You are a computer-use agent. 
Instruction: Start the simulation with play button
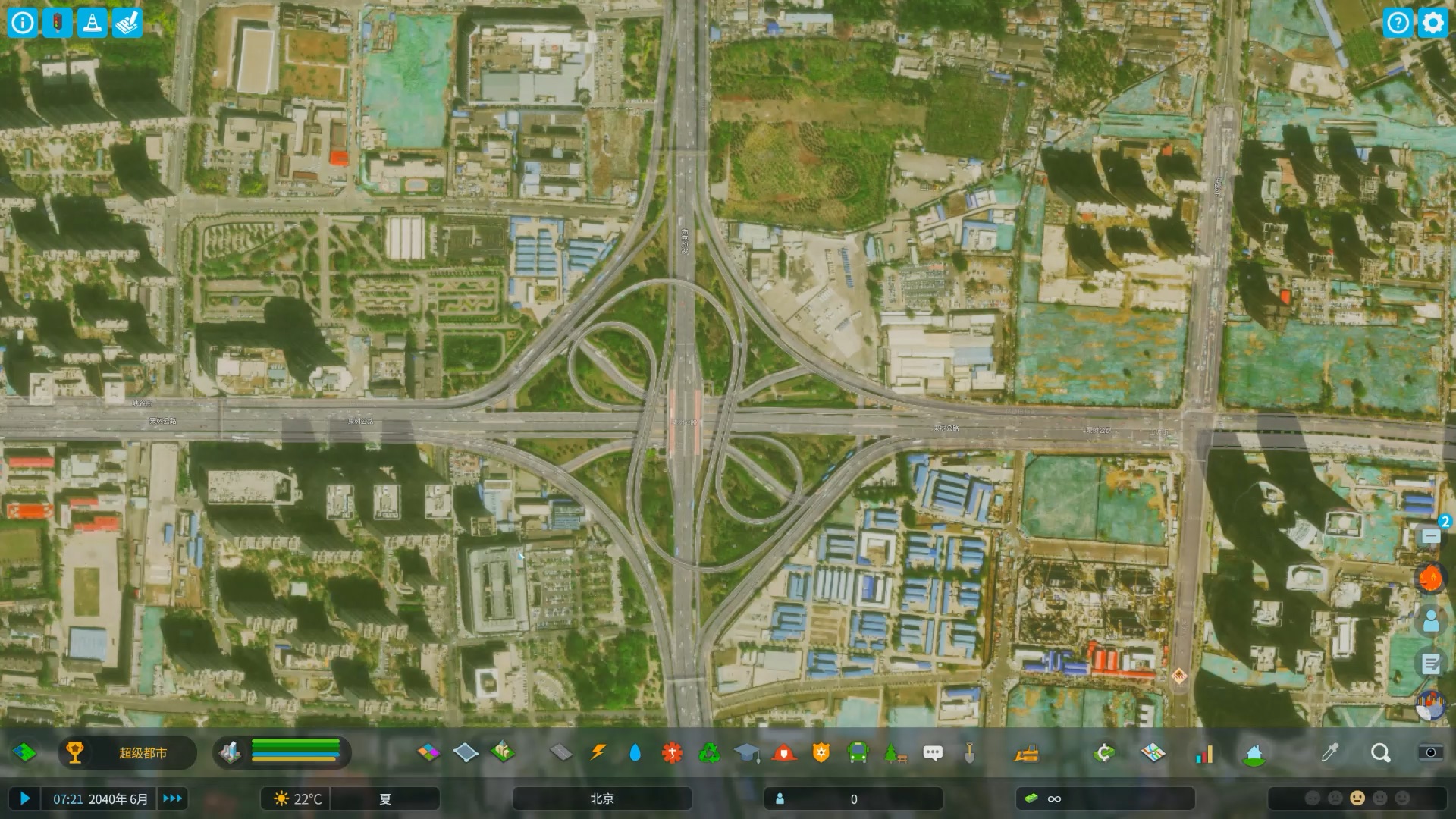pyautogui.click(x=24, y=799)
